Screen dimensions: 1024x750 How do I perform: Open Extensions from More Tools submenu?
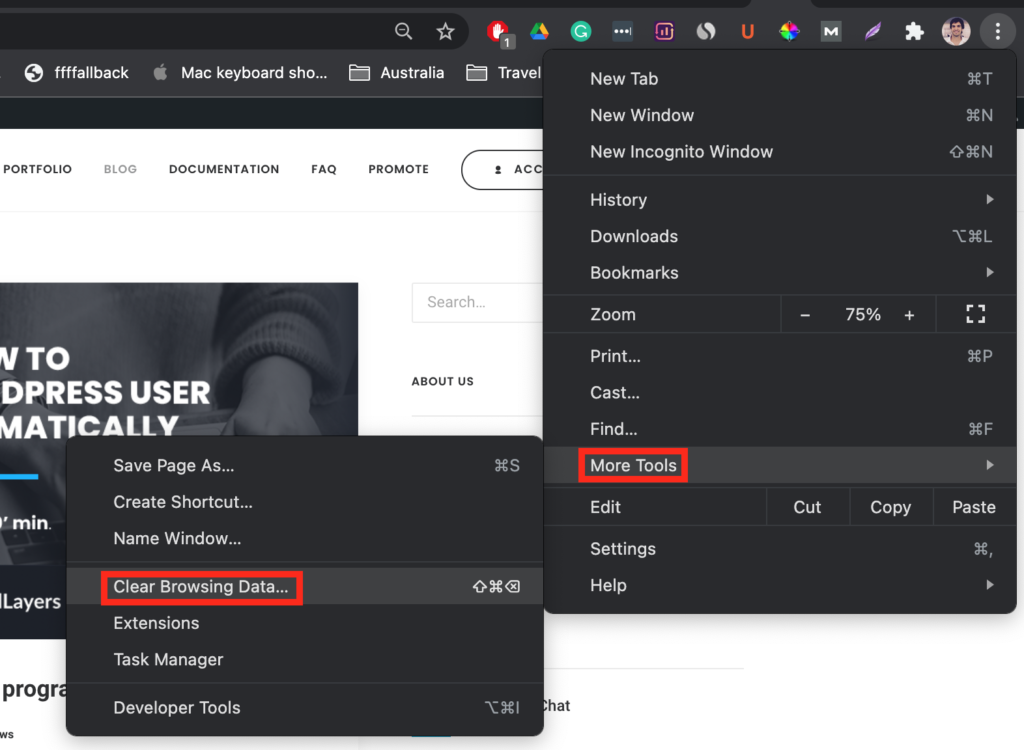point(305,623)
